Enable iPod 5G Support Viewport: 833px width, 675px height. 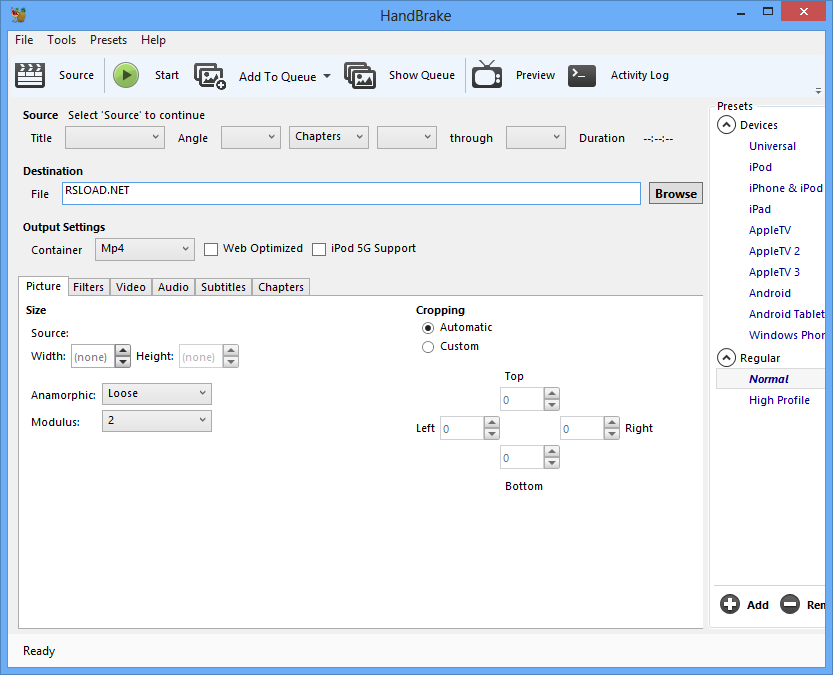coord(319,248)
